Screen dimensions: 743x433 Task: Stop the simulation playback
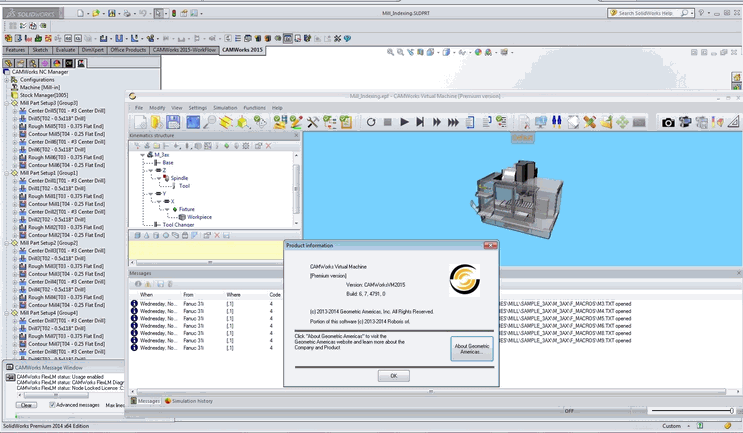pos(388,122)
